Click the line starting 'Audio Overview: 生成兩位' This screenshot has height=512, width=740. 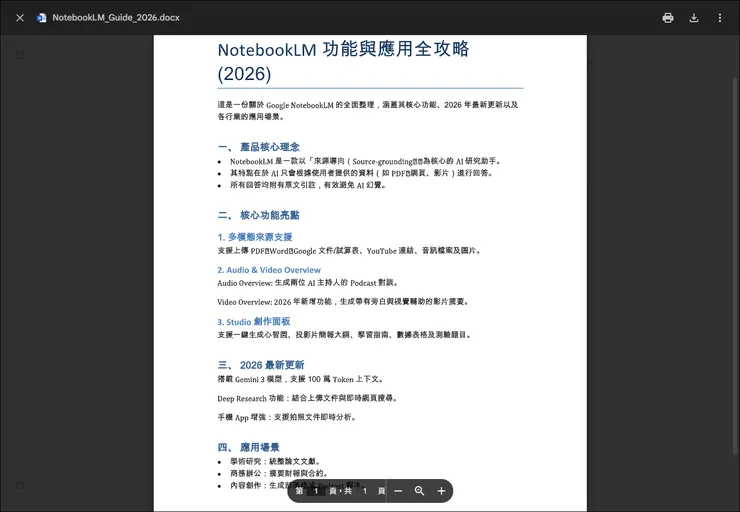308,283
